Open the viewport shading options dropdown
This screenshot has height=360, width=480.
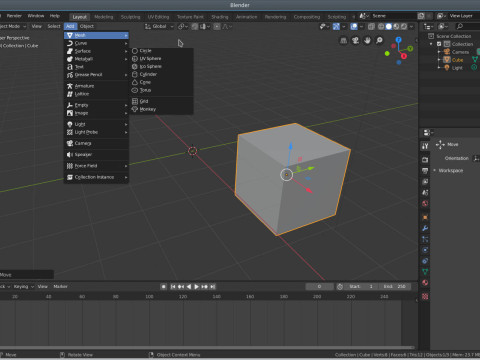[412, 26]
